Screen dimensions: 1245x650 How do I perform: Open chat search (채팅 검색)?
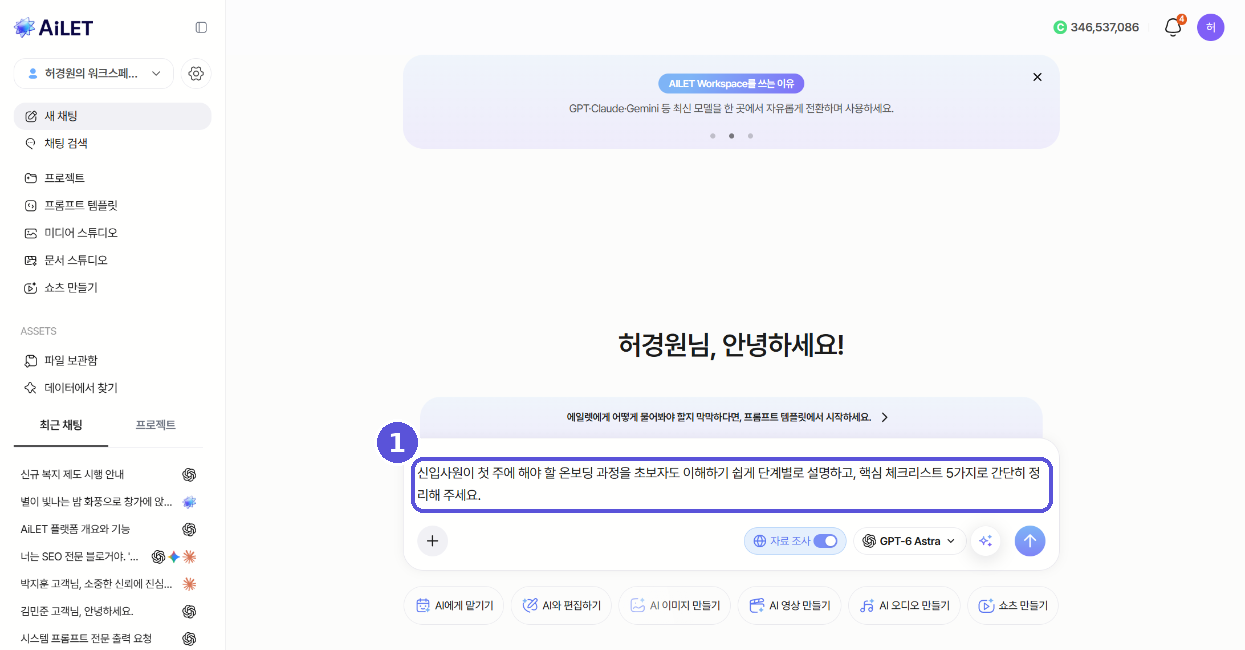pos(112,143)
